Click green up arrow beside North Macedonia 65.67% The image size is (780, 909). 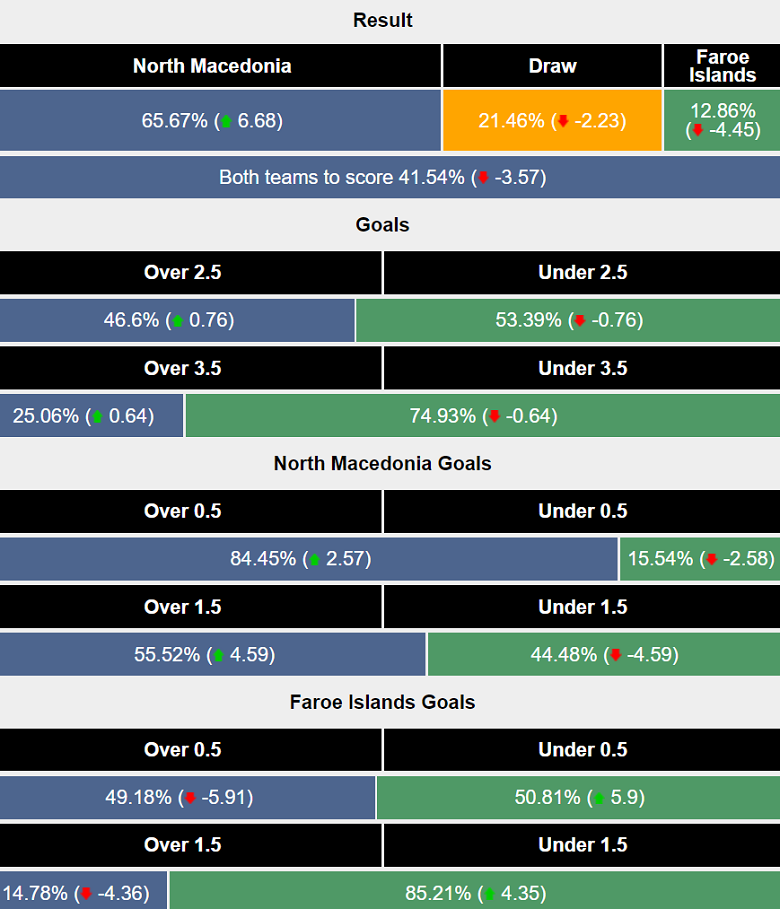(x=226, y=121)
